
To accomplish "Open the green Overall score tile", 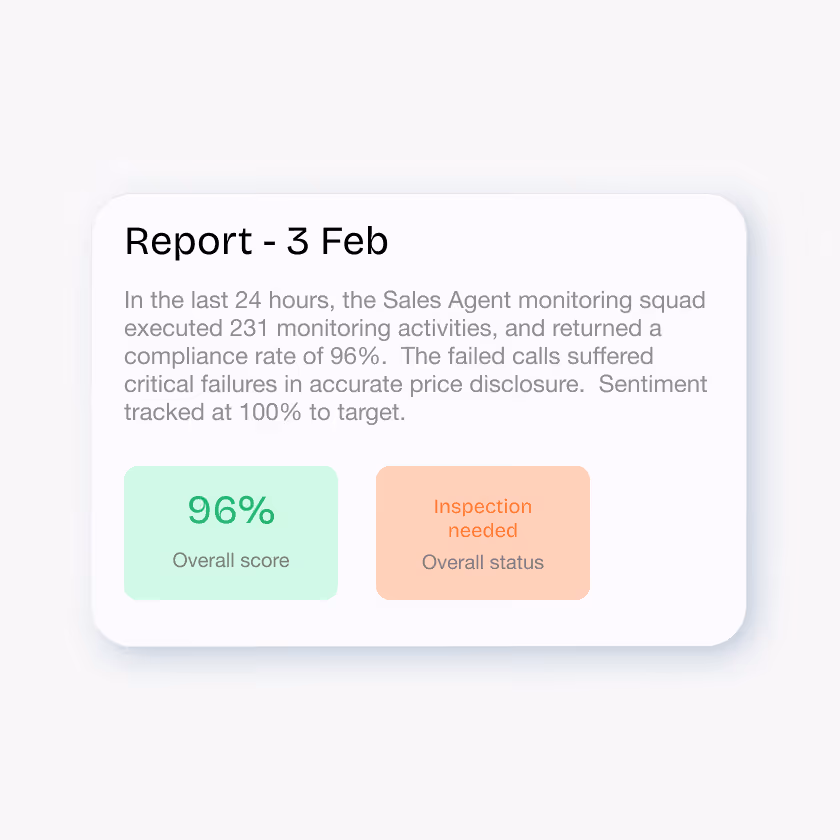I will coord(231,532).
